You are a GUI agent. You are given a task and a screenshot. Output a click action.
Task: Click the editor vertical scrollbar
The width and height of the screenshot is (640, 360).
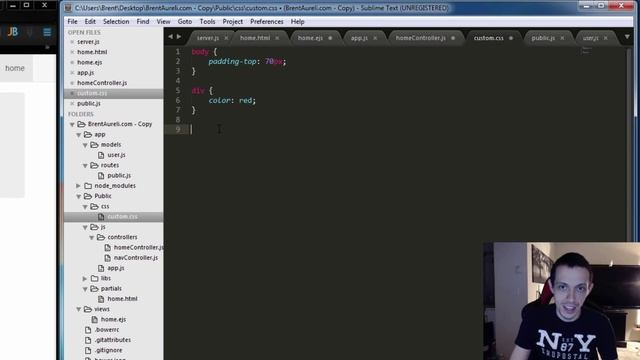point(630,143)
